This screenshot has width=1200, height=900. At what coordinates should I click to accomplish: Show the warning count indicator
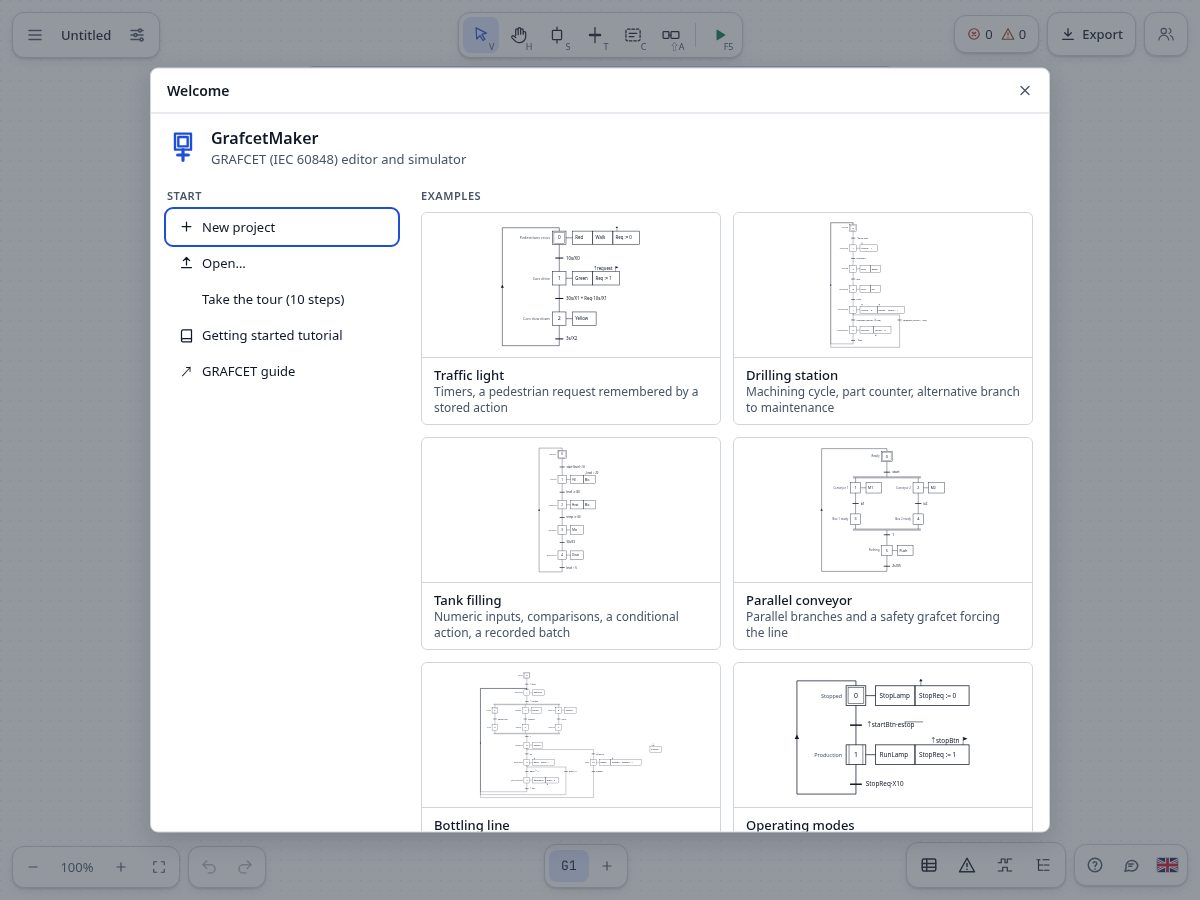click(x=1014, y=35)
